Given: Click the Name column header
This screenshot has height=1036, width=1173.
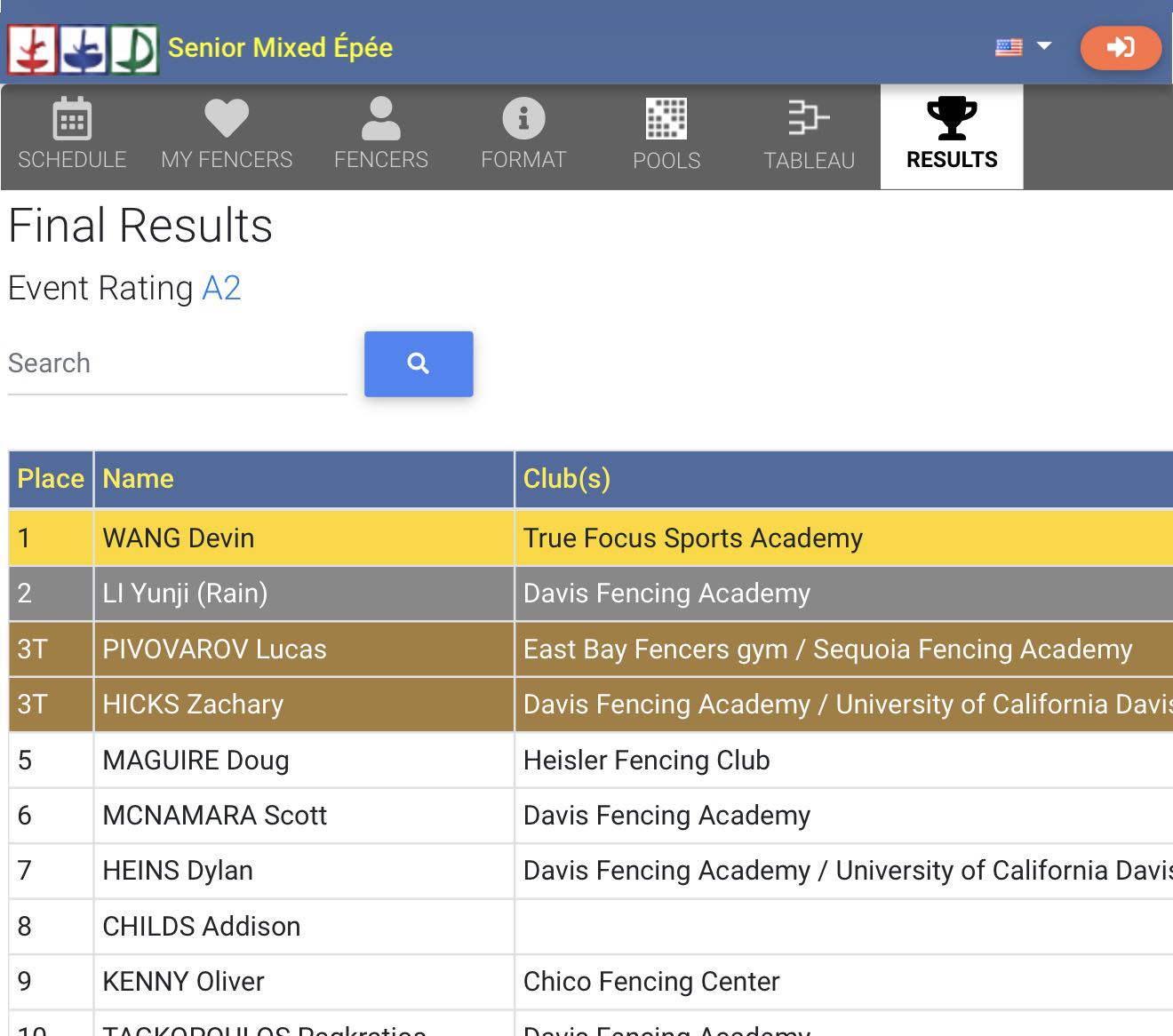Looking at the screenshot, I should click(x=304, y=479).
